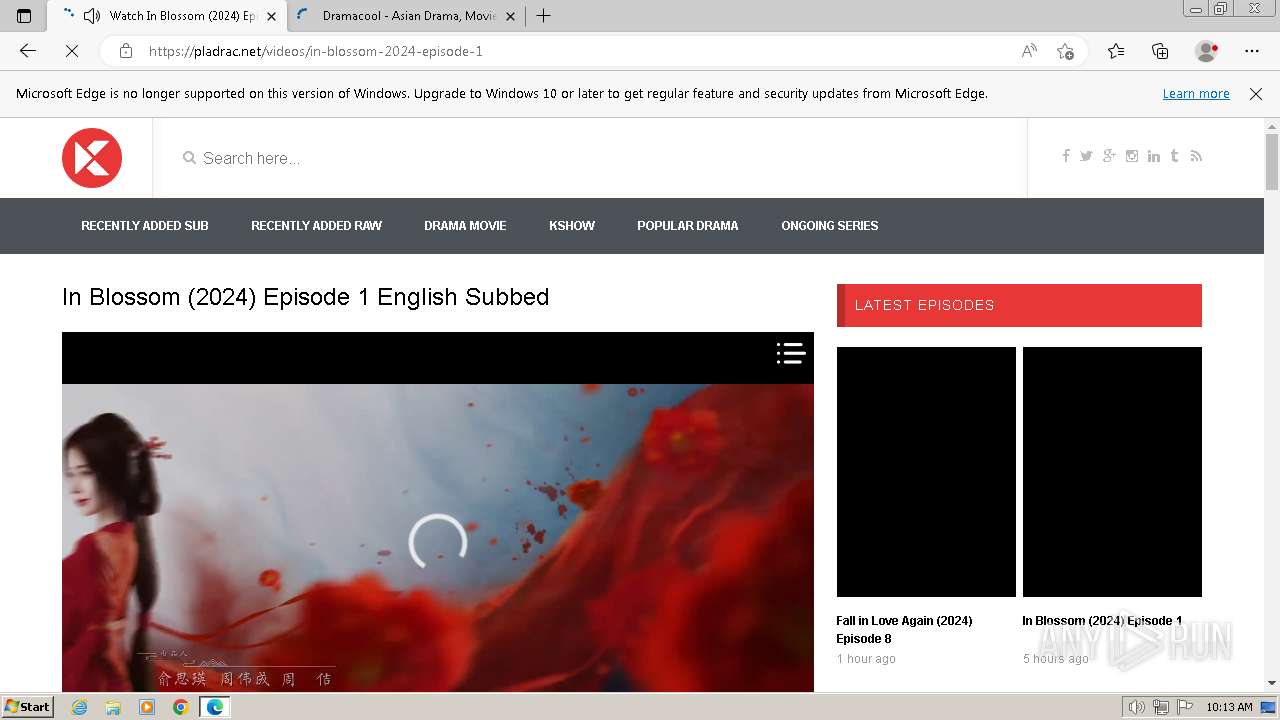Open the Google Plus social icon
The width and height of the screenshot is (1280, 720).
[1109, 156]
